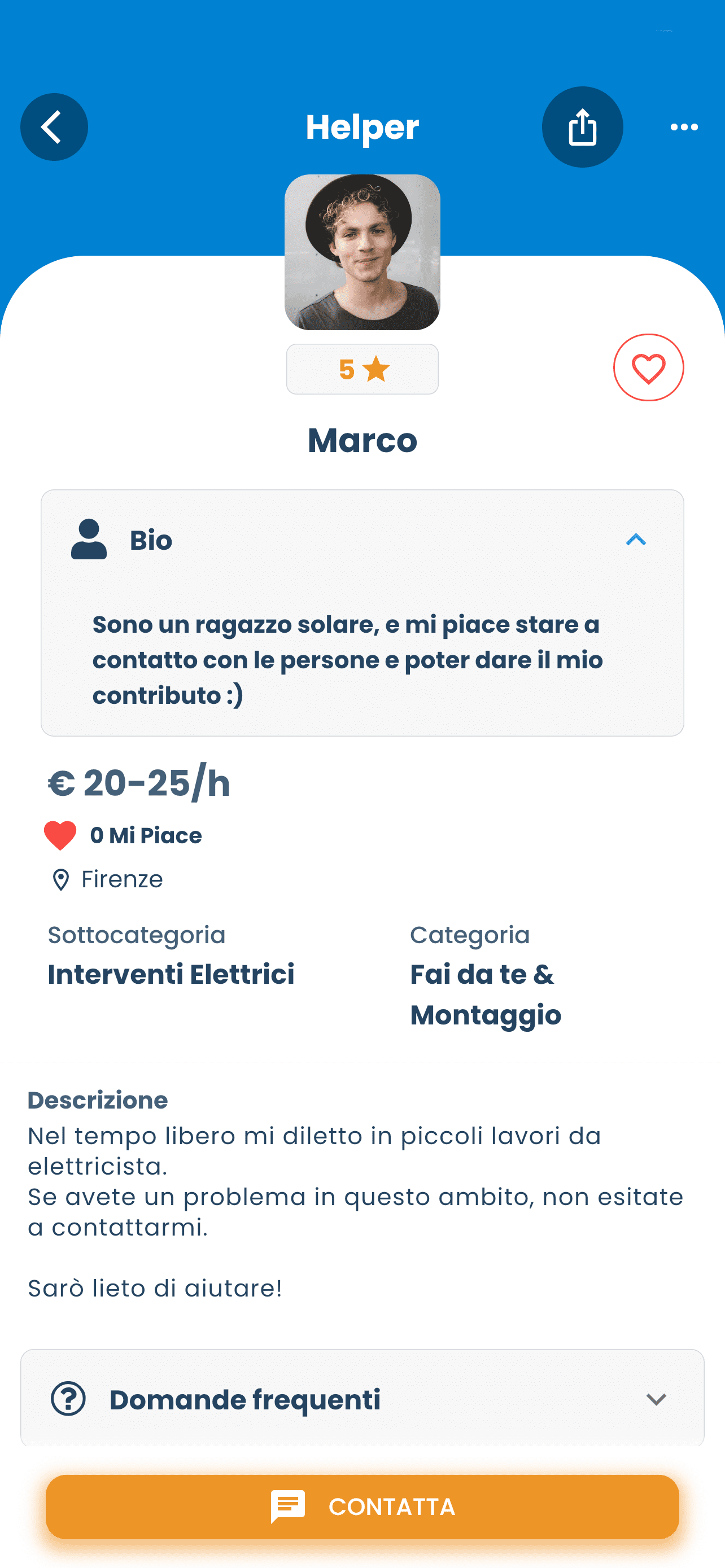The height and width of the screenshot is (1568, 725).
Task: Tap the Helper page title
Action: click(x=362, y=127)
